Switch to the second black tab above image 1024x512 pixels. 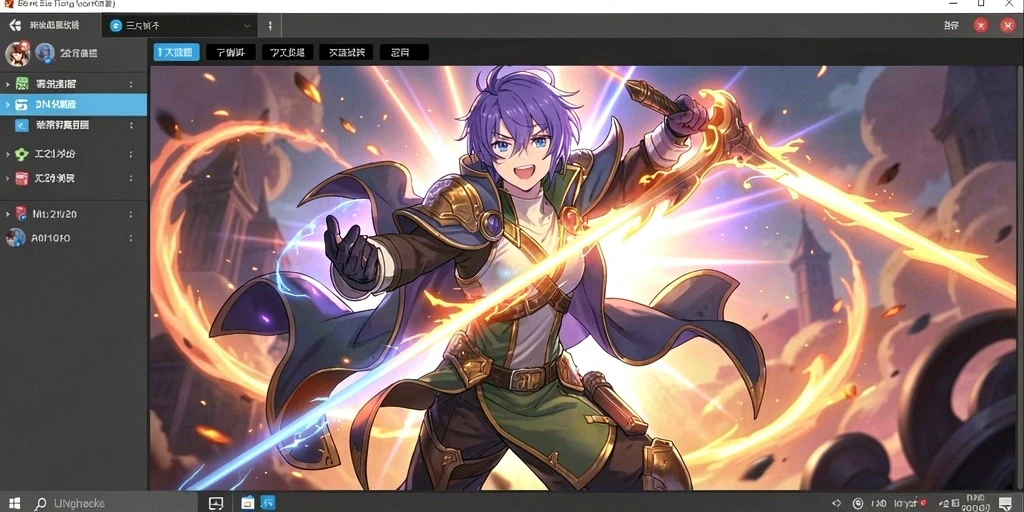(x=230, y=52)
